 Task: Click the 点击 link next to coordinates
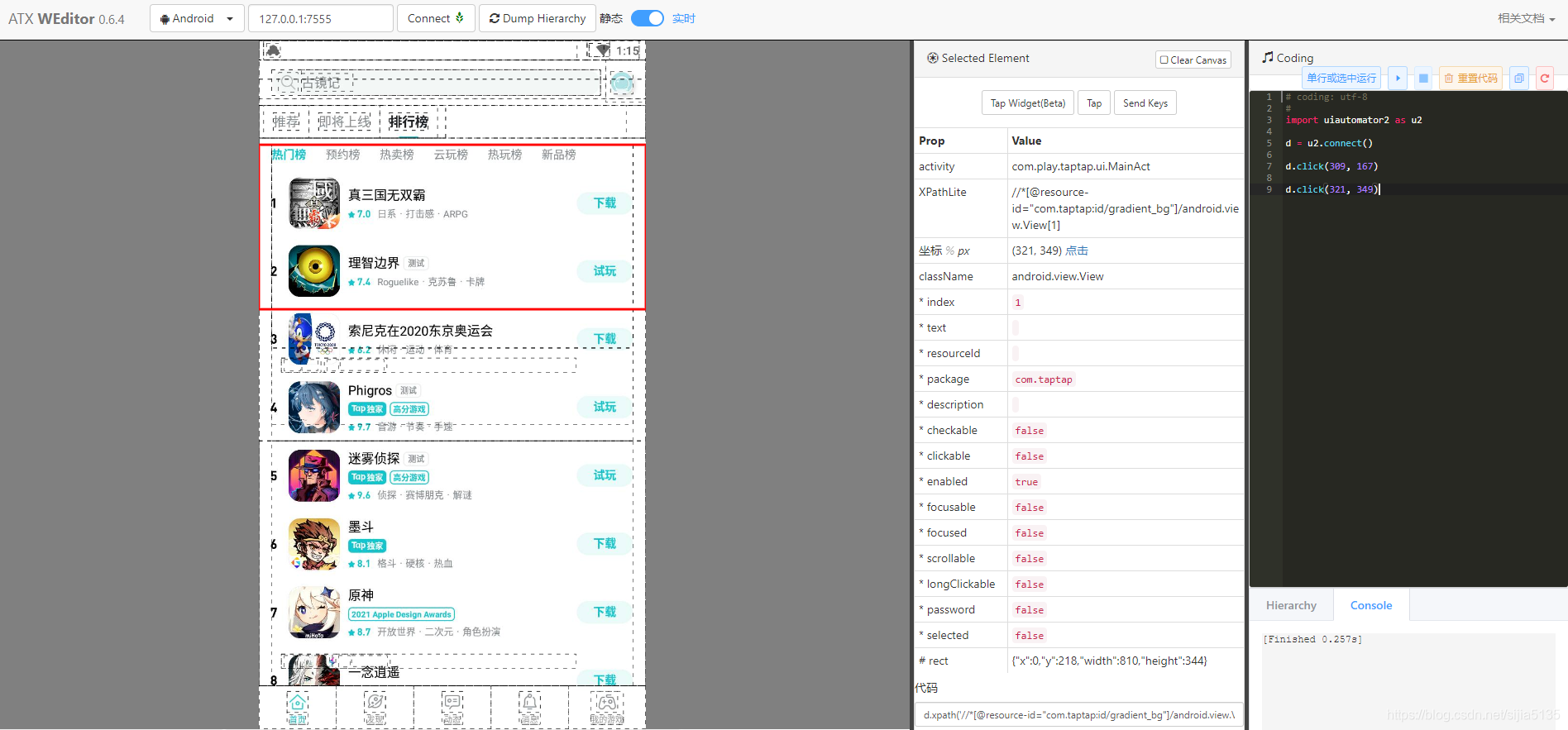click(x=1077, y=250)
